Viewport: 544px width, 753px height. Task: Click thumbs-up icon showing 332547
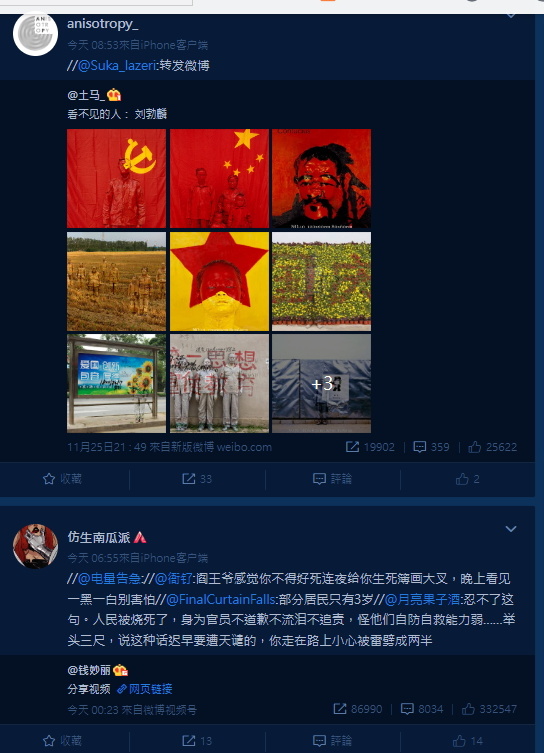[x=468, y=709]
